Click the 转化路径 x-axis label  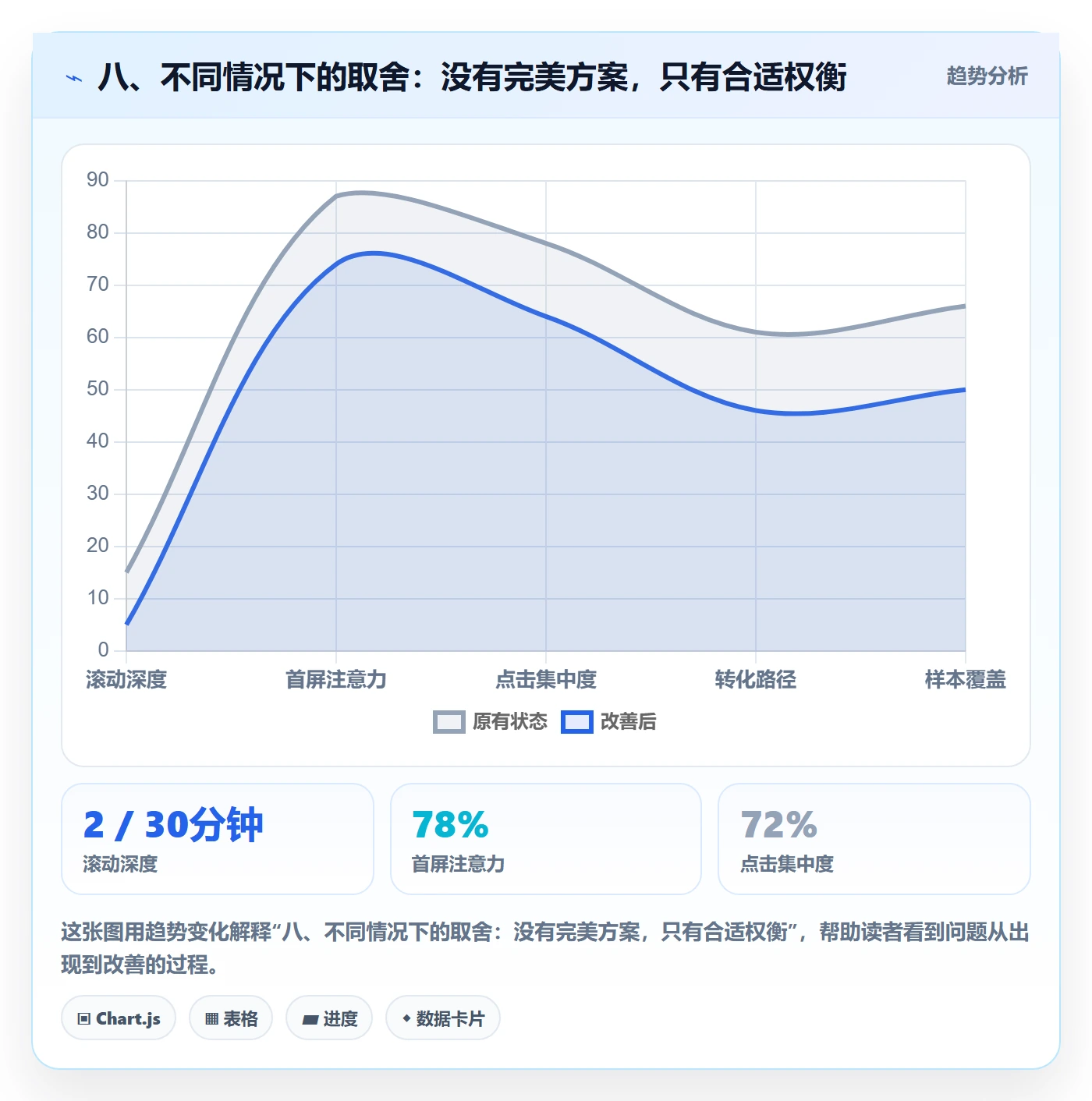(x=756, y=680)
